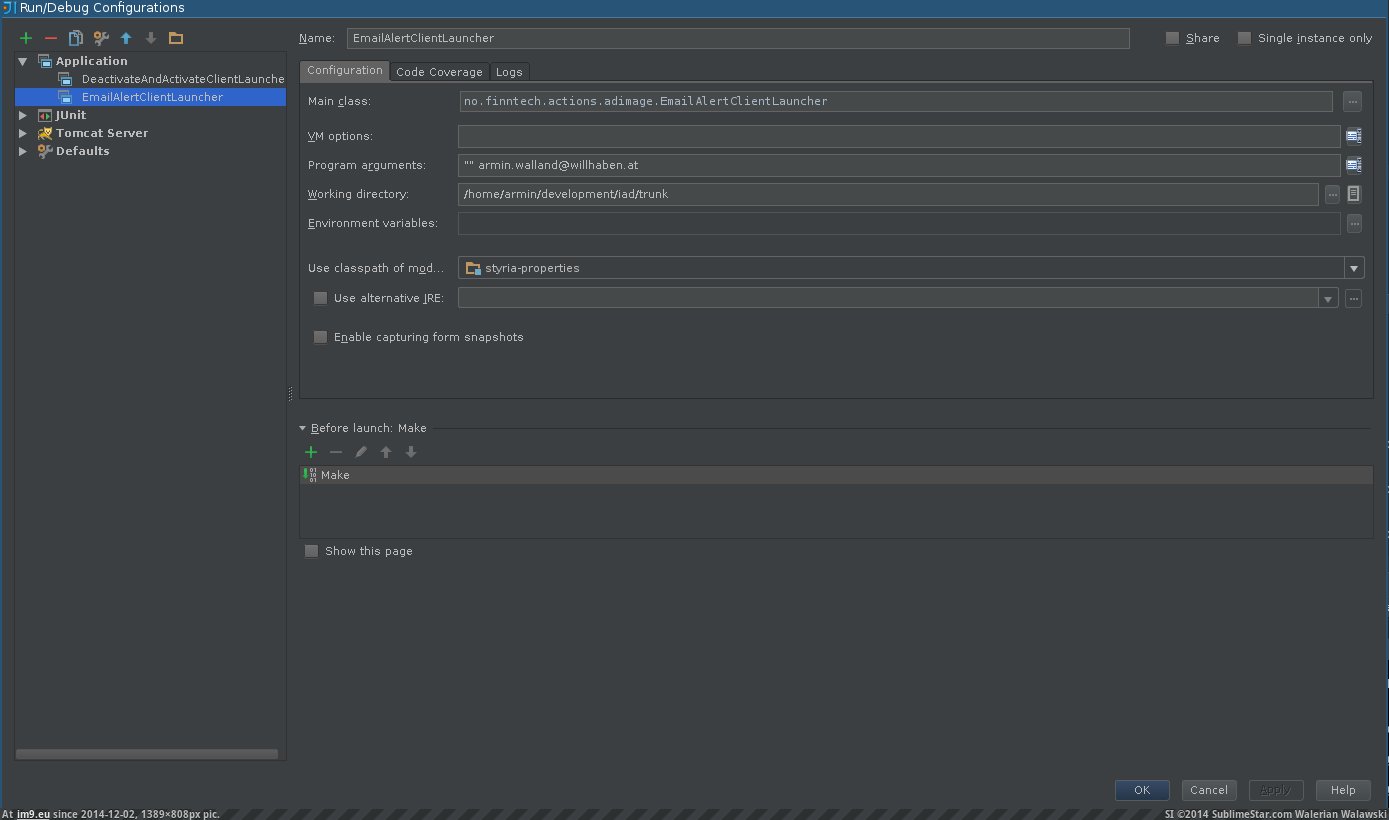
Task: Open edit defaults wrench icon
Action: pyautogui.click(x=101, y=38)
